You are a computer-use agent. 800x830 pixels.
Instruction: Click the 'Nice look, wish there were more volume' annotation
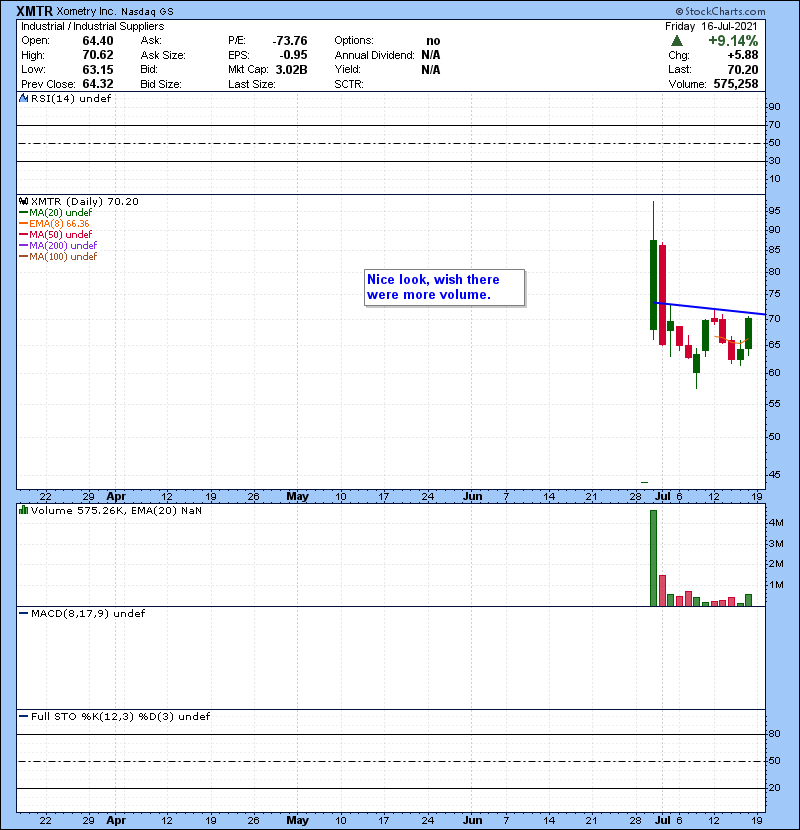click(445, 287)
